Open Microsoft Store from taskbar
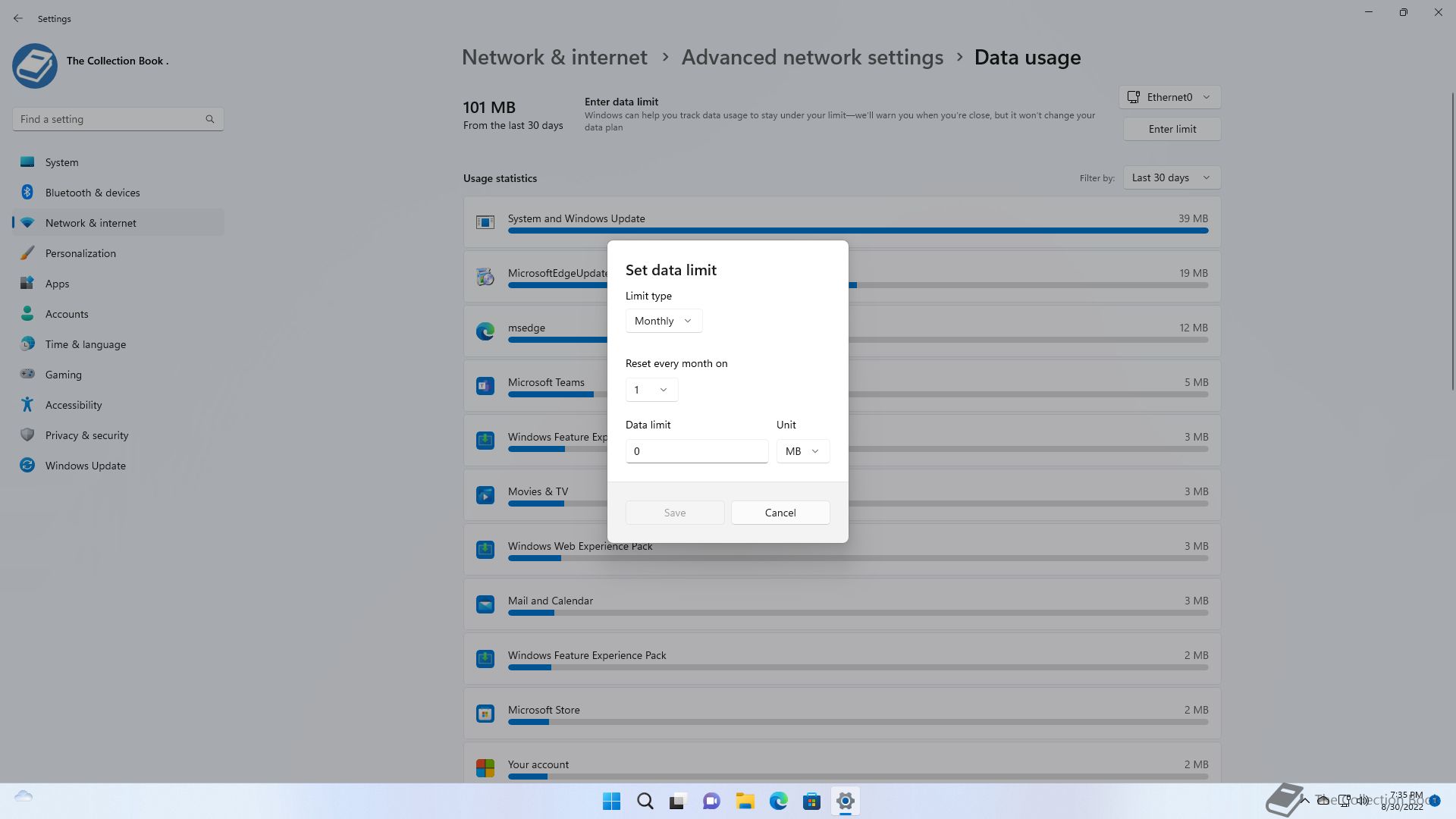 (x=811, y=801)
